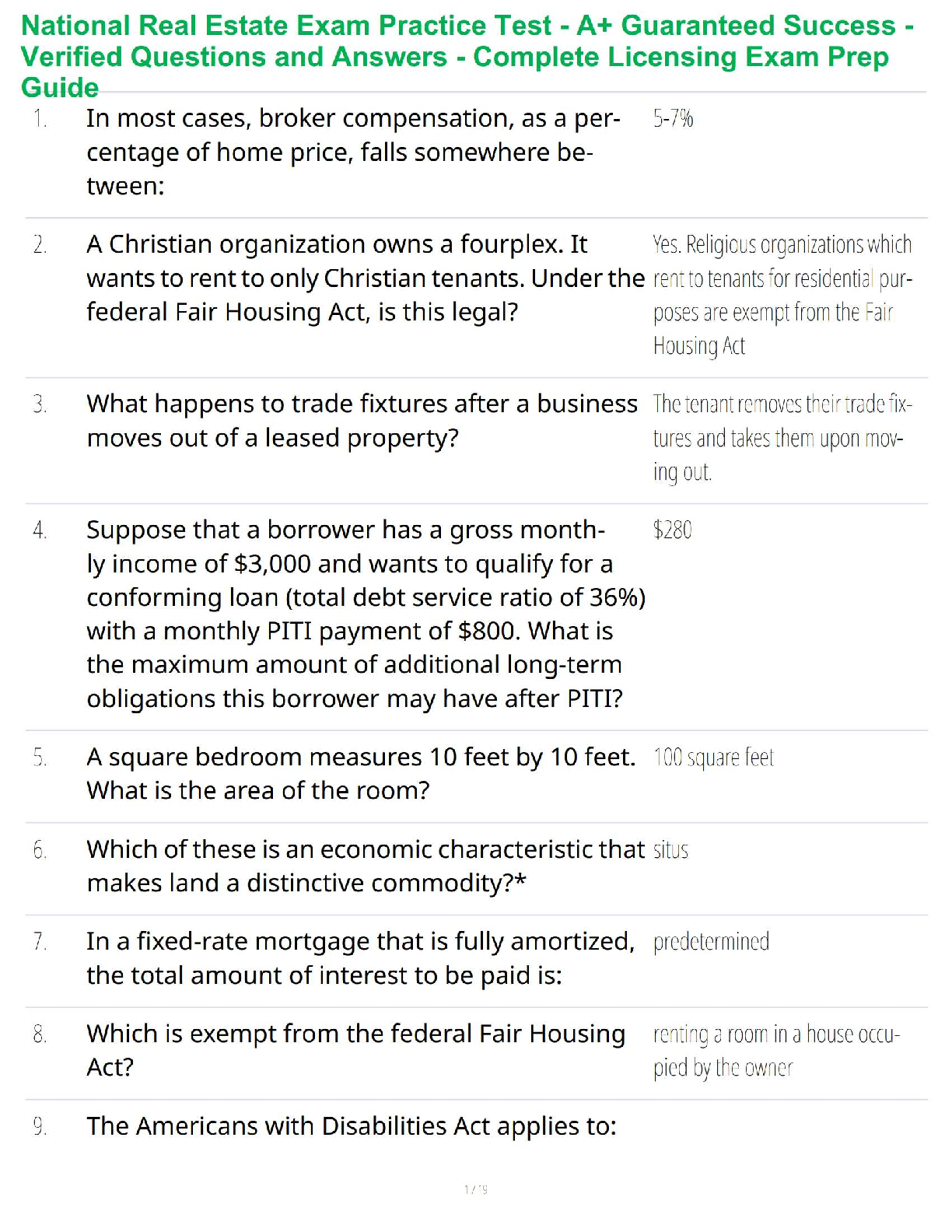
Task: Select the "100 square feet" answer
Action: click(713, 758)
